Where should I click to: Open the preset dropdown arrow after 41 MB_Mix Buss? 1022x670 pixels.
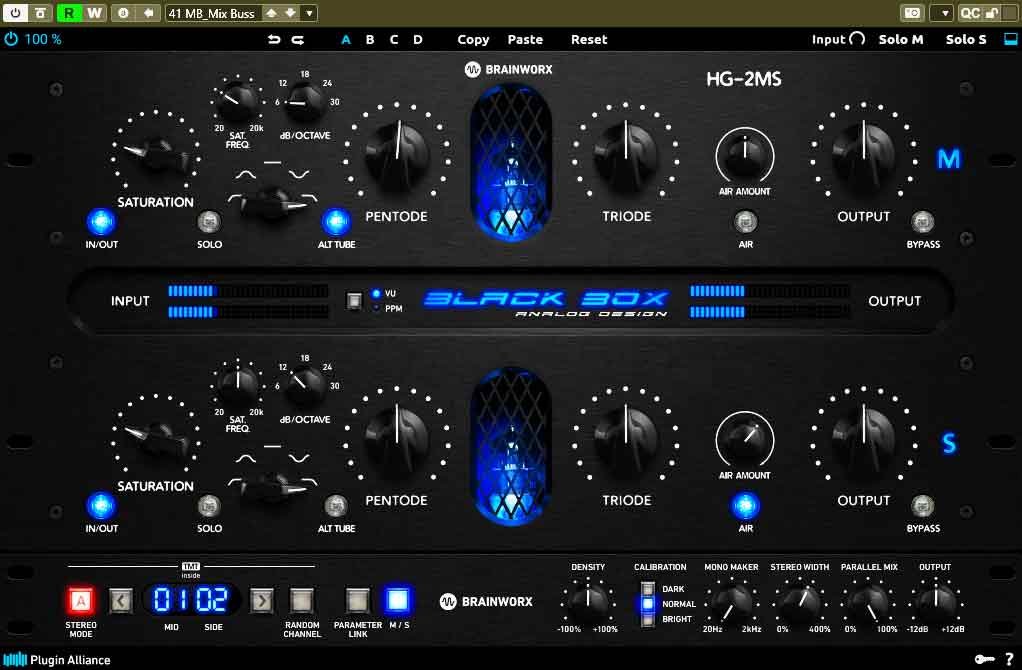[310, 12]
